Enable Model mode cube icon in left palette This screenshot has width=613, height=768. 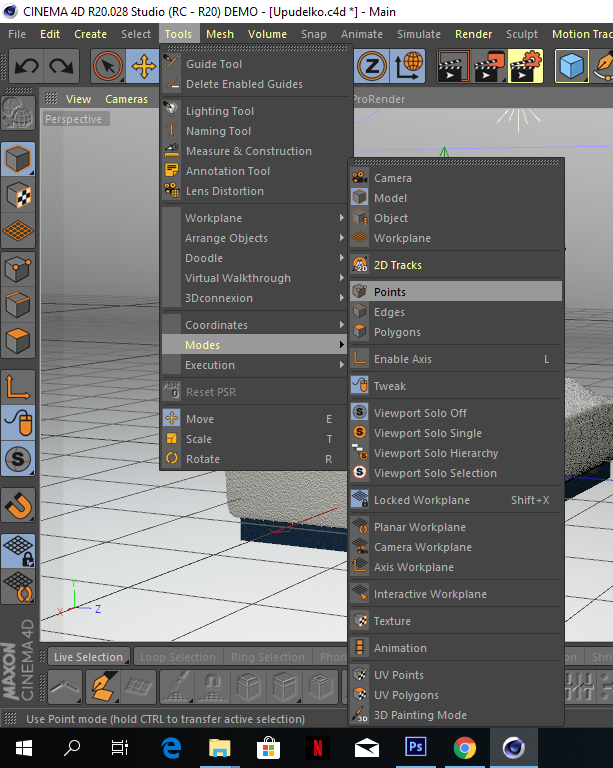pyautogui.click(x=18, y=159)
